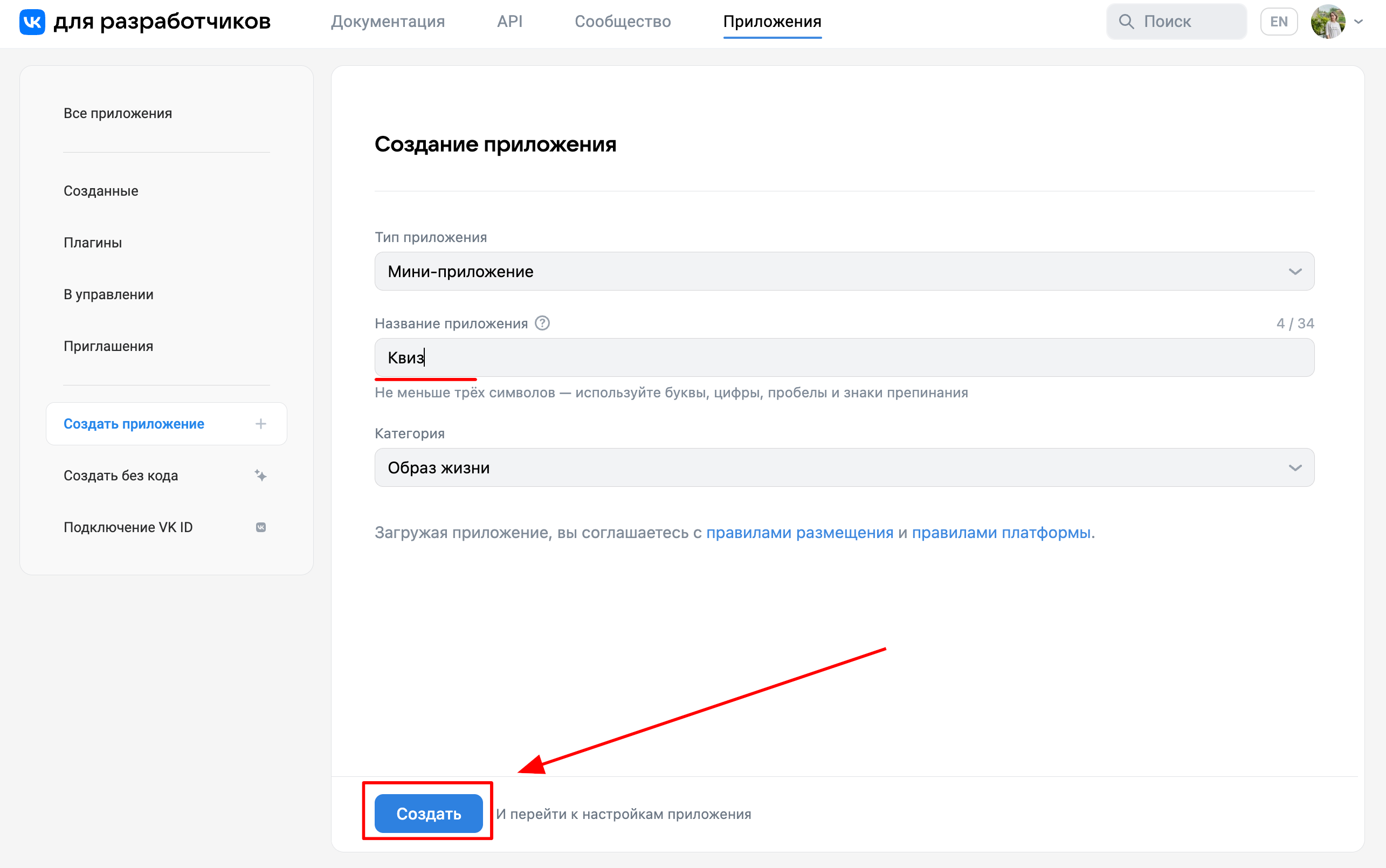Open the правилами размещения link
The image size is (1386, 868).
pos(799,533)
